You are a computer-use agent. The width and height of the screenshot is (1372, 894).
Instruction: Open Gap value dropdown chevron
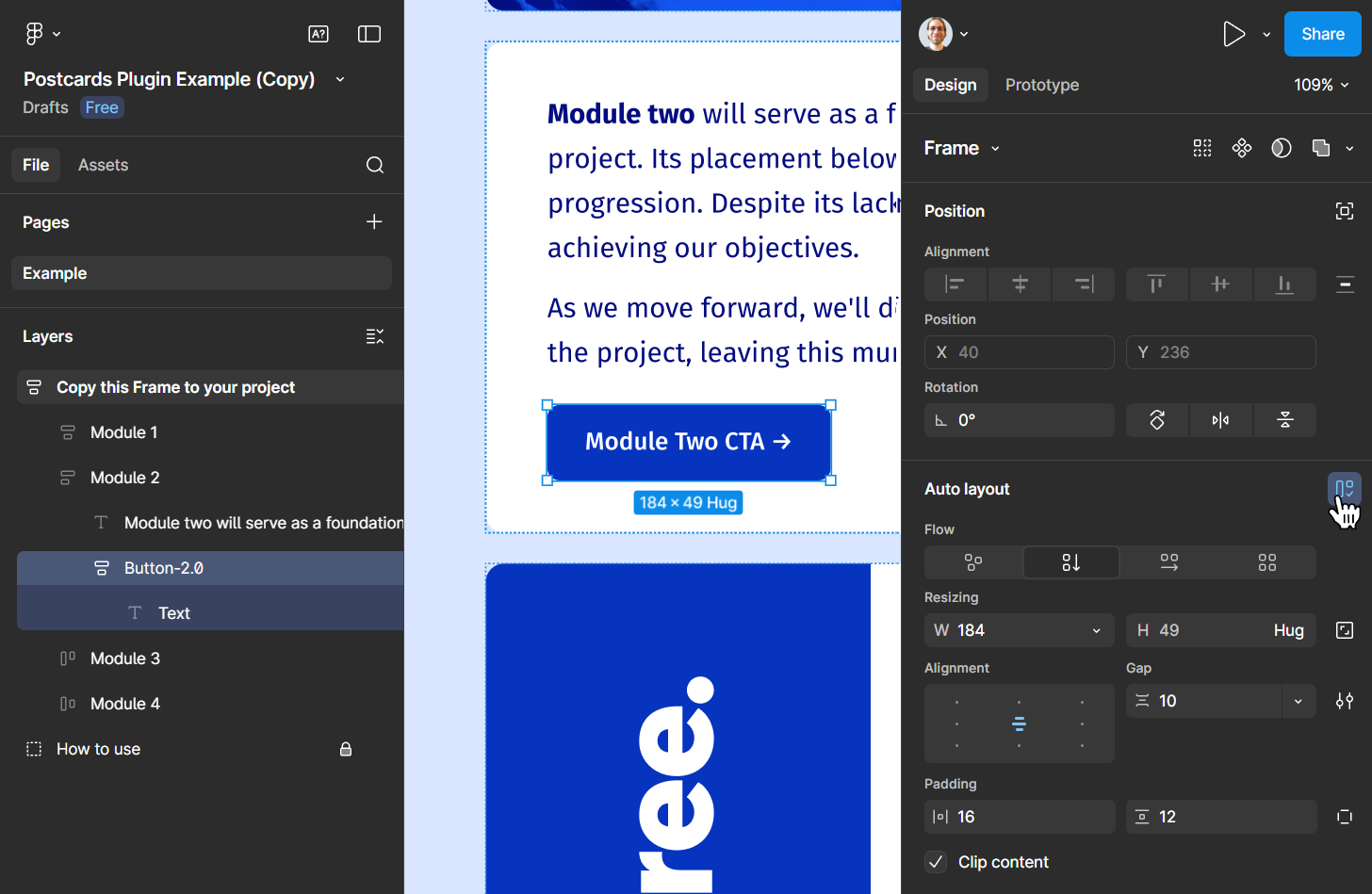tap(1298, 701)
